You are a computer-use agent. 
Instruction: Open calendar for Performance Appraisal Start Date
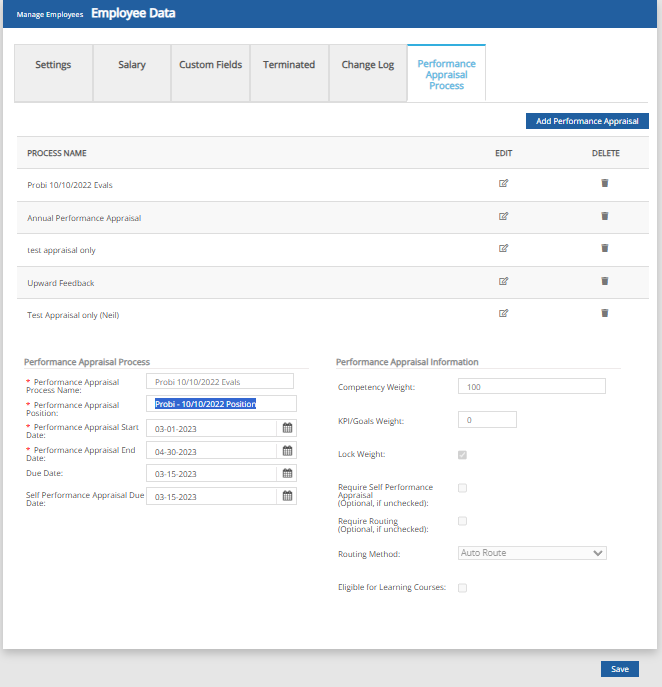tap(287, 428)
